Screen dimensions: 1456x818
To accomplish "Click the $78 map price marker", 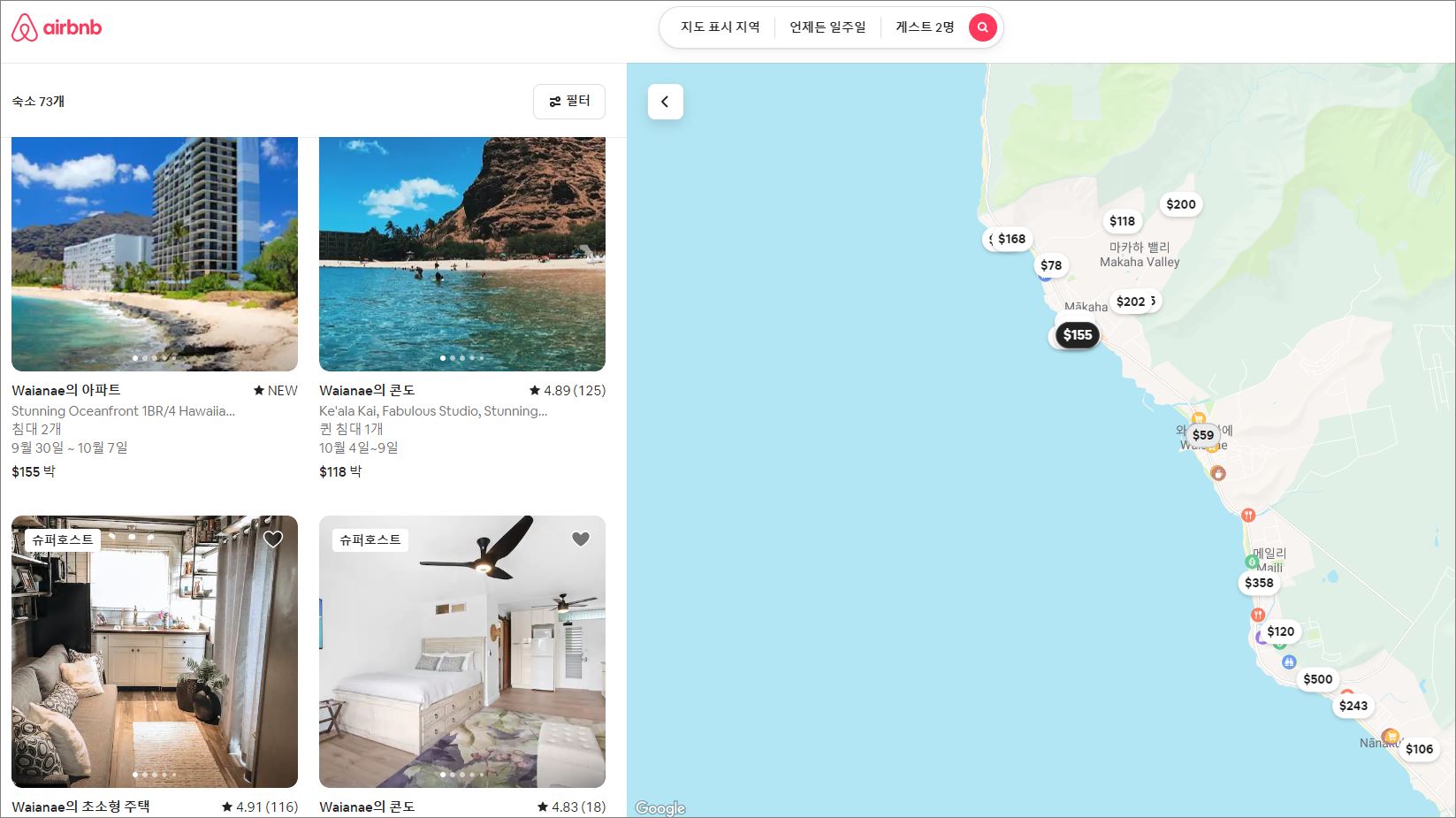I will (x=1051, y=265).
